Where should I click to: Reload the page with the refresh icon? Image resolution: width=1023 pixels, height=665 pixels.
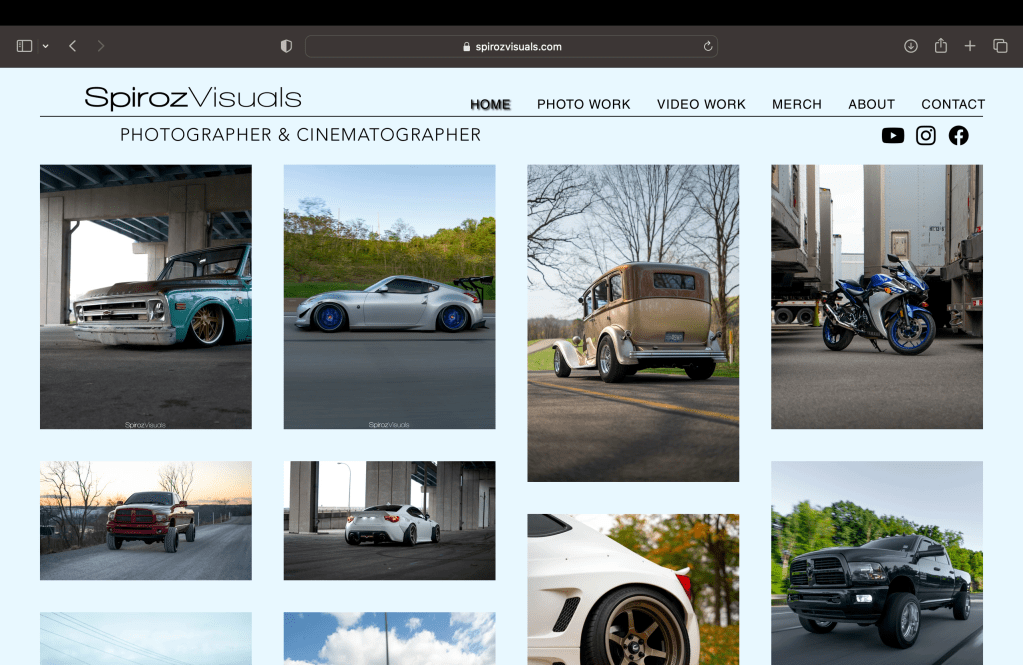coord(708,46)
